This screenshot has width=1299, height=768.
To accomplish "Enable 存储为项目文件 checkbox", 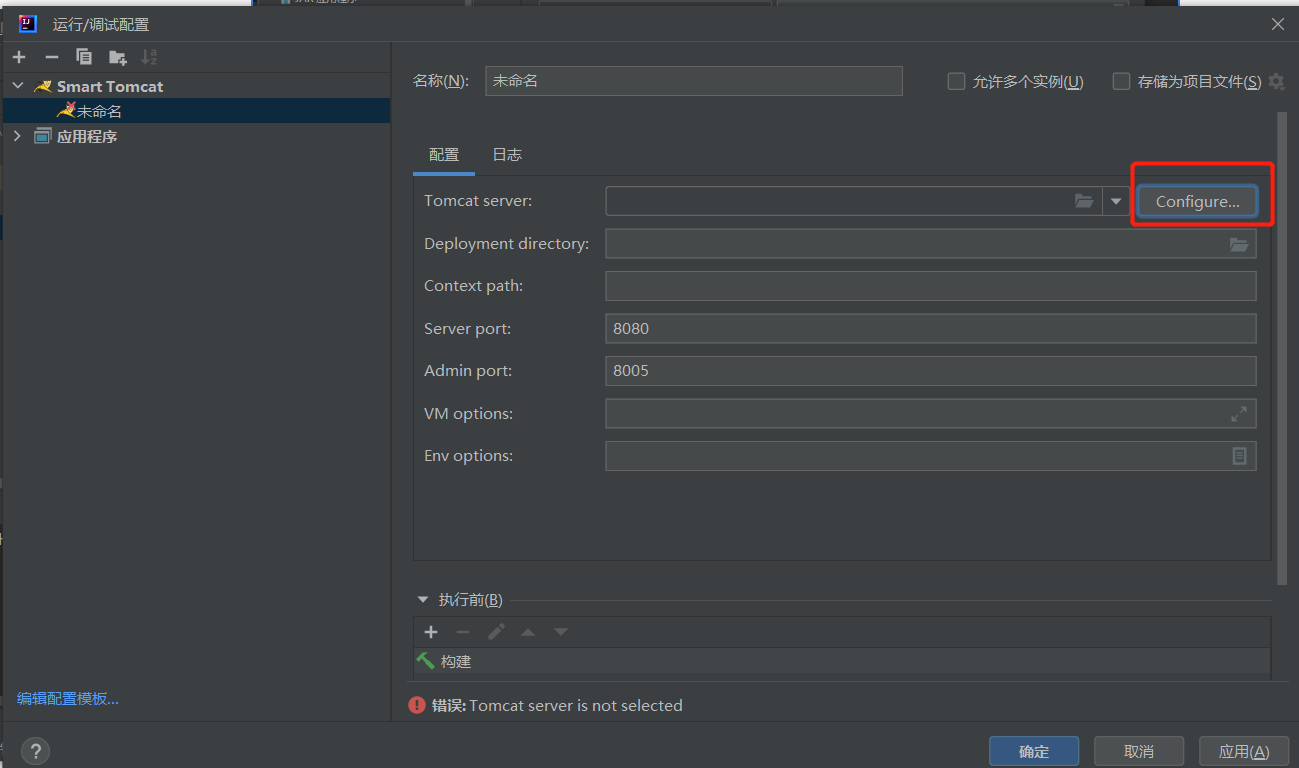I will [1121, 82].
